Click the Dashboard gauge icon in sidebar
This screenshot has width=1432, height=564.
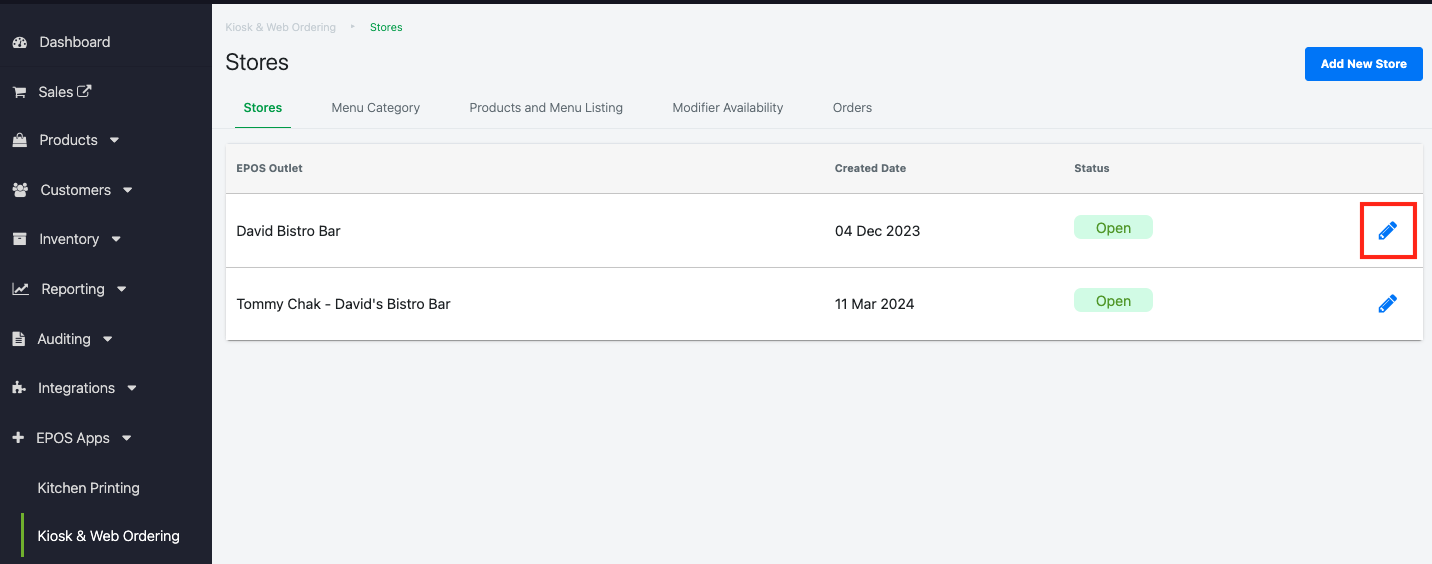point(19,42)
